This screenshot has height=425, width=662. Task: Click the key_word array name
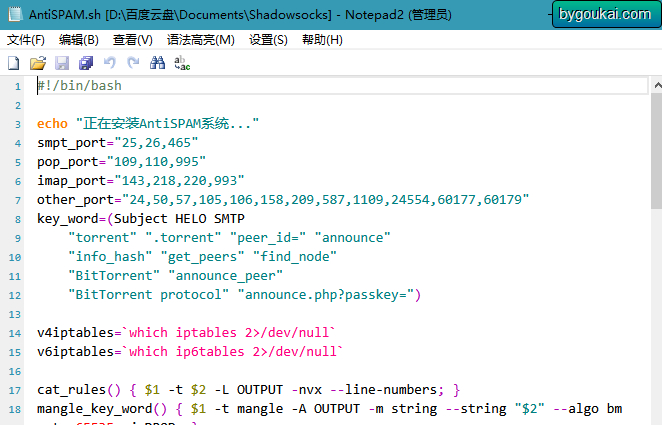click(68, 219)
